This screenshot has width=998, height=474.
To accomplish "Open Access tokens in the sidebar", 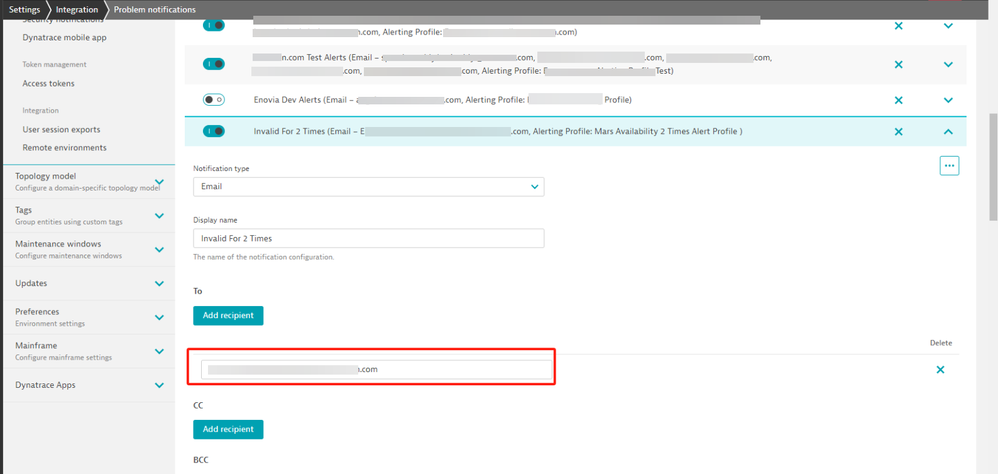I will coord(48,84).
